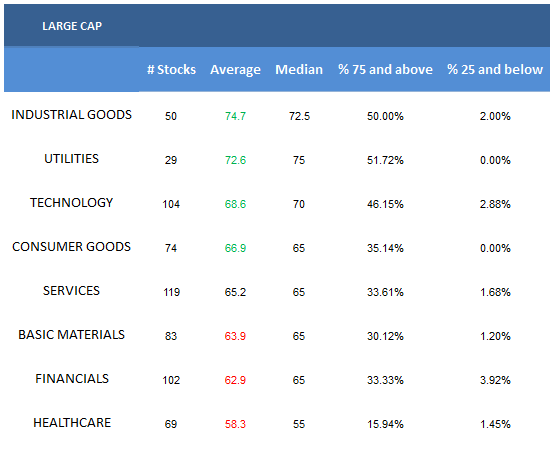Click the % 25 and below header
Screen dimensions: 556x449
click(495, 70)
